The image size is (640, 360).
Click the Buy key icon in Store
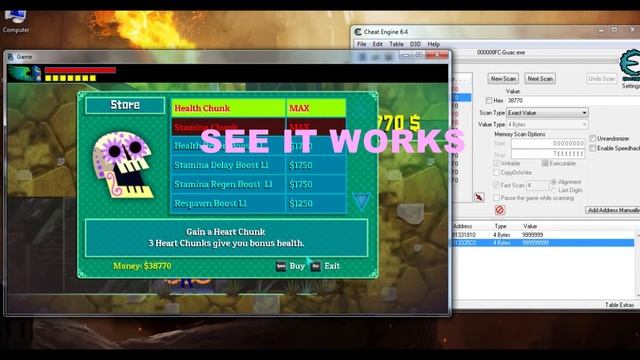pos(281,266)
